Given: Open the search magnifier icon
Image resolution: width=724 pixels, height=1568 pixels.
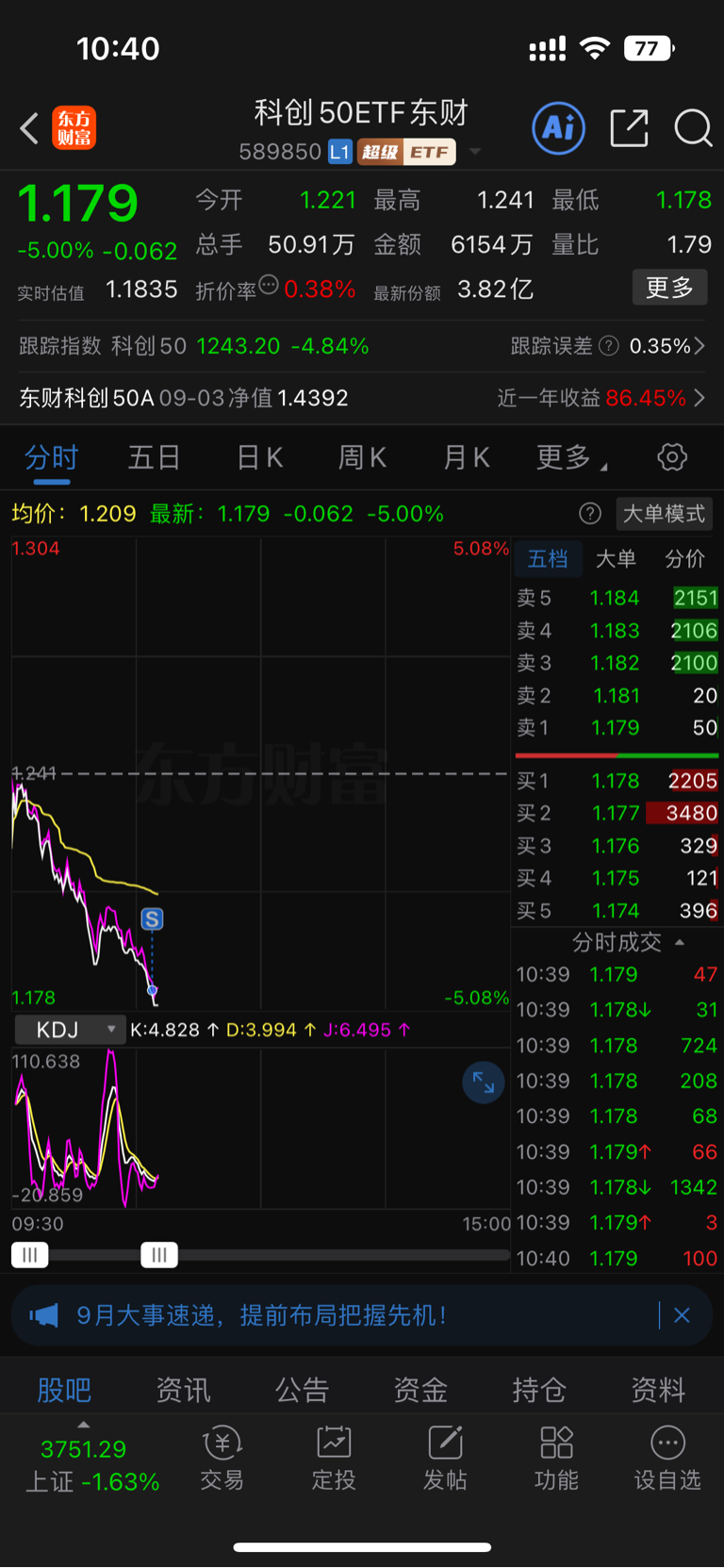Looking at the screenshot, I should (x=693, y=127).
